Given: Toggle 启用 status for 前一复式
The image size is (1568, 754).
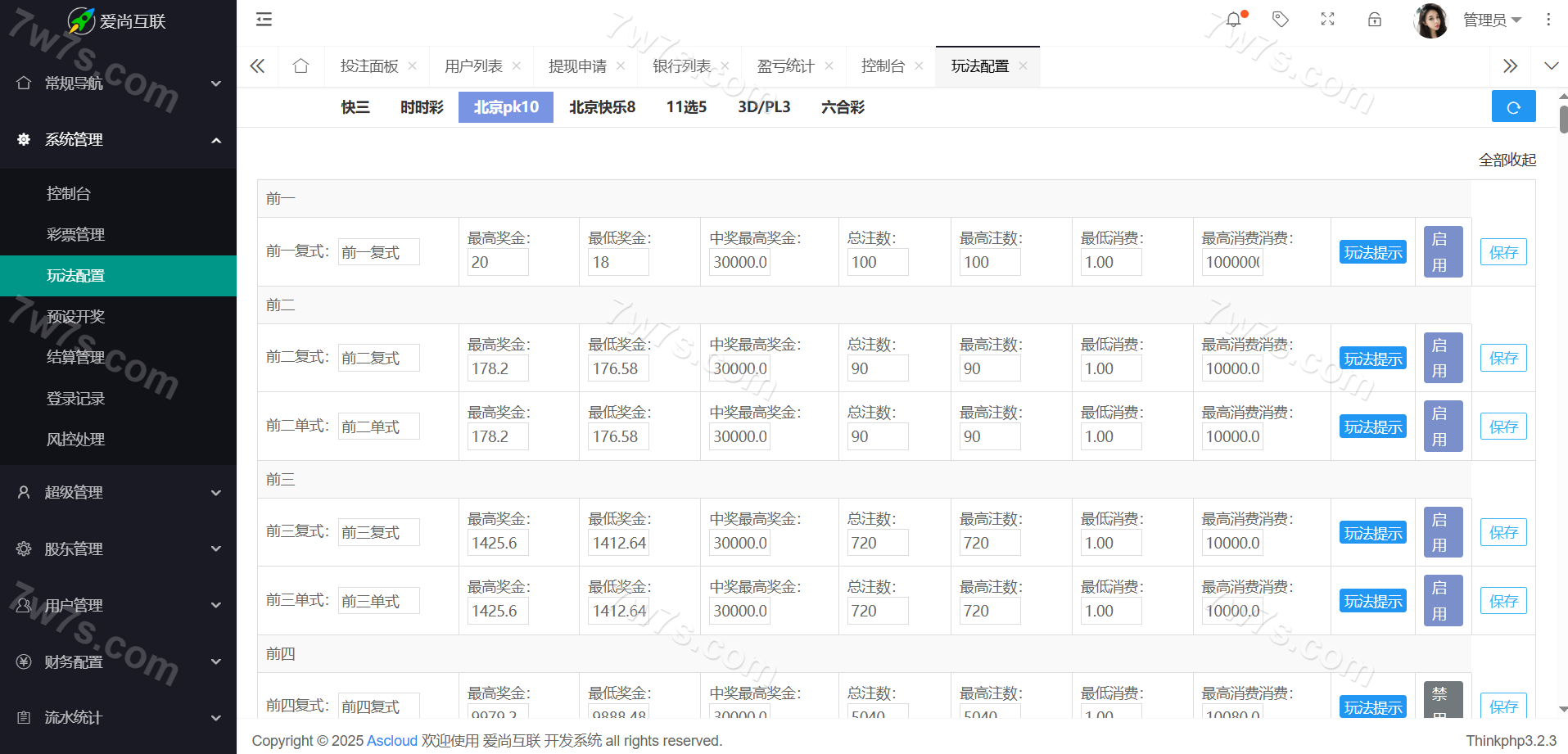Looking at the screenshot, I should tap(1442, 252).
